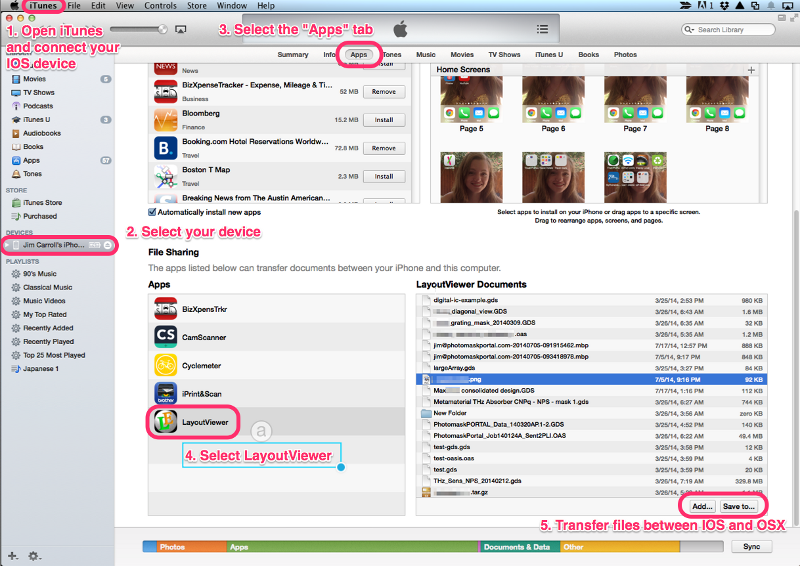800x566 pixels.
Task: Open the Controls menu
Action: click(160, 6)
